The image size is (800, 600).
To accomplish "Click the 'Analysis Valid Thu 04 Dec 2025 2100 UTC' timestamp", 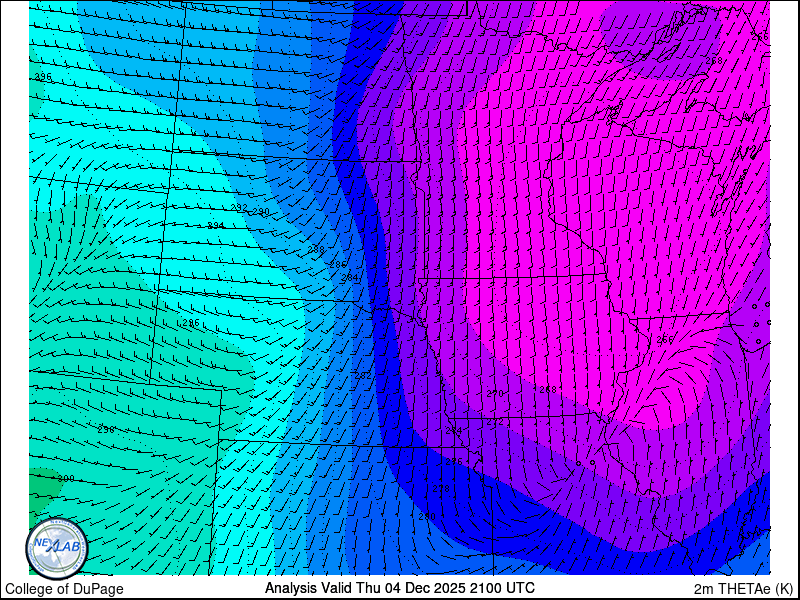I will point(399,587).
